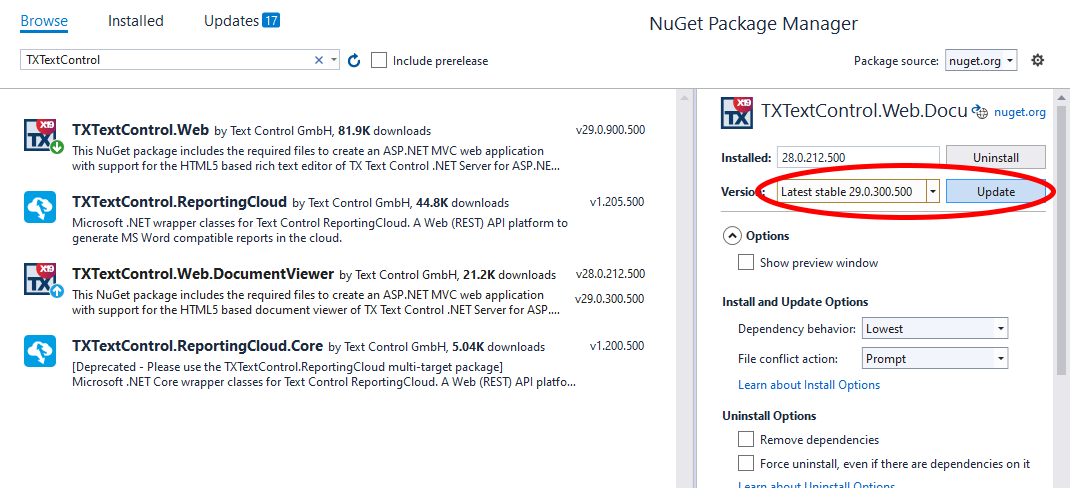The image size is (1070, 488).
Task: Select the TXTextControl.ReportingCloud.Core package title
Action: [197, 345]
